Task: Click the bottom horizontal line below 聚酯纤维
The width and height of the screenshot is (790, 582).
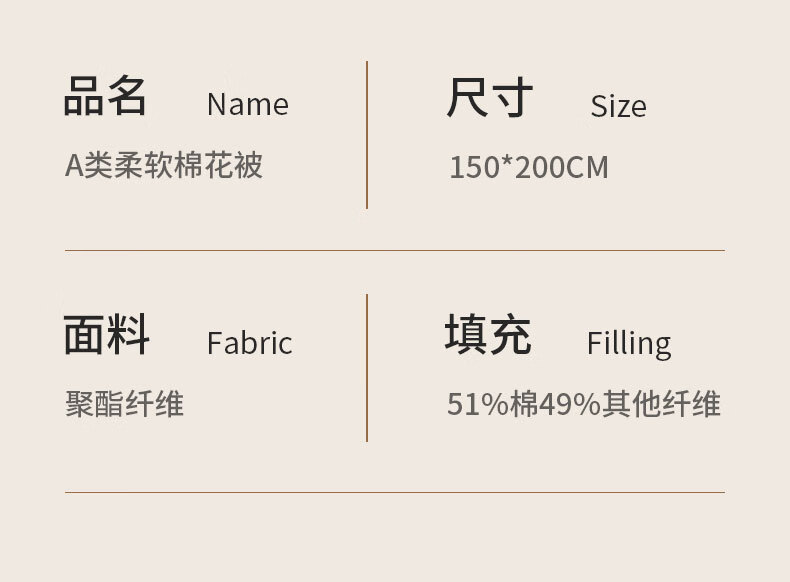Action: [x=394, y=492]
